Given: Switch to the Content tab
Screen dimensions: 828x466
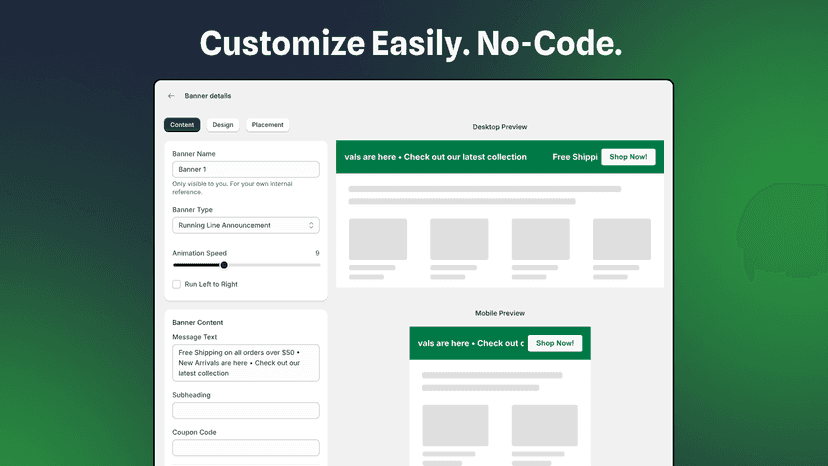Looking at the screenshot, I should [182, 125].
